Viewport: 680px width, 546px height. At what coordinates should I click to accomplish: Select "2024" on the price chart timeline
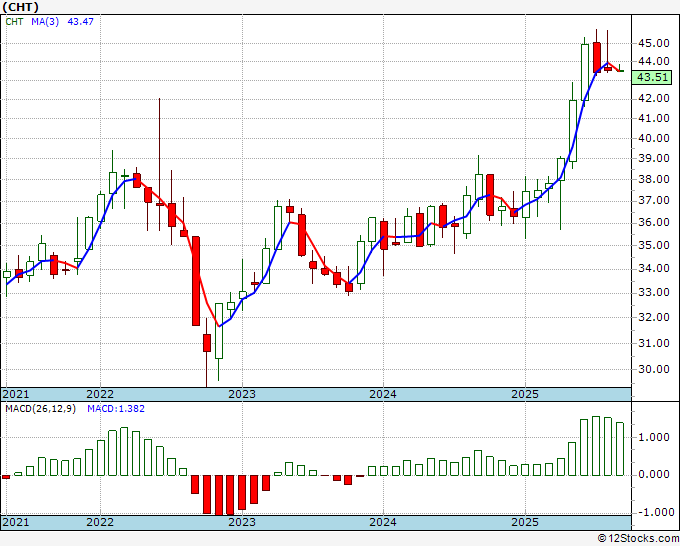tap(382, 394)
